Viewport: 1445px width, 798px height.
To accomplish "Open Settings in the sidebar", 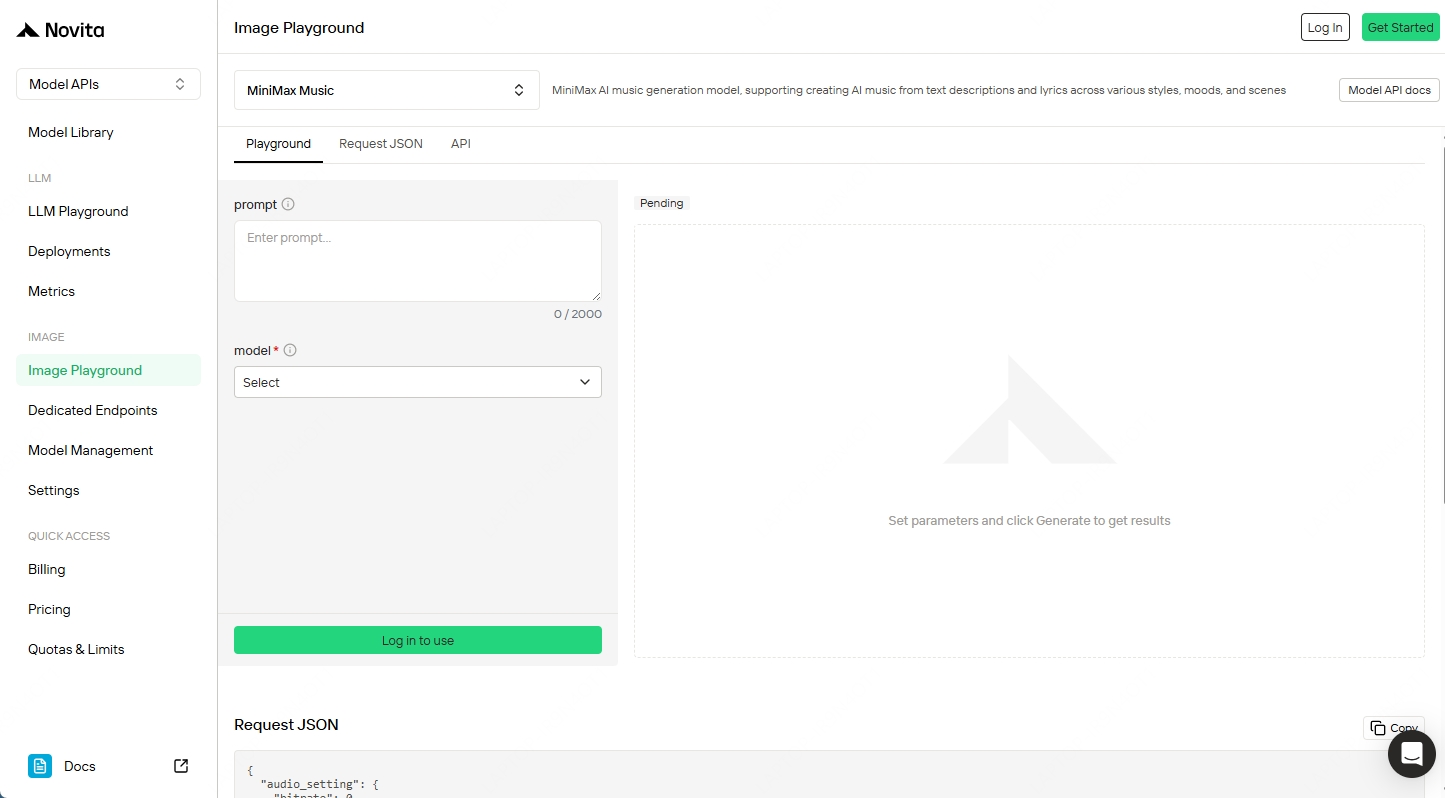I will [53, 490].
